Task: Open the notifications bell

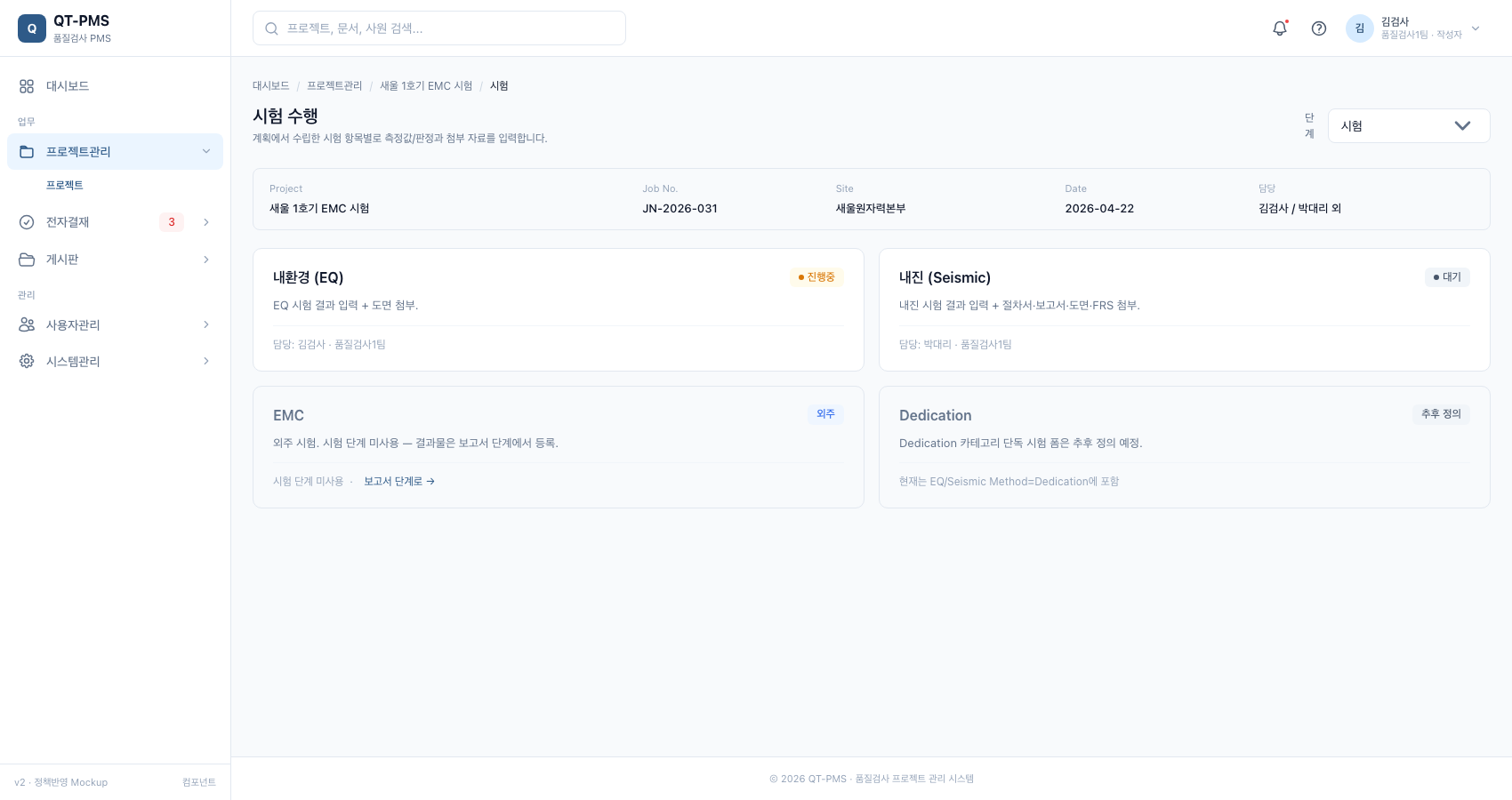Action: tap(1280, 28)
